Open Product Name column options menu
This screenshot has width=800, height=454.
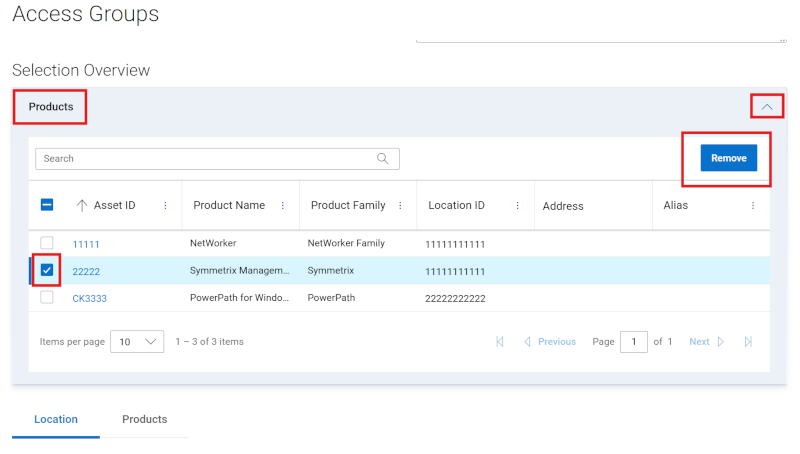pyautogui.click(x=283, y=206)
